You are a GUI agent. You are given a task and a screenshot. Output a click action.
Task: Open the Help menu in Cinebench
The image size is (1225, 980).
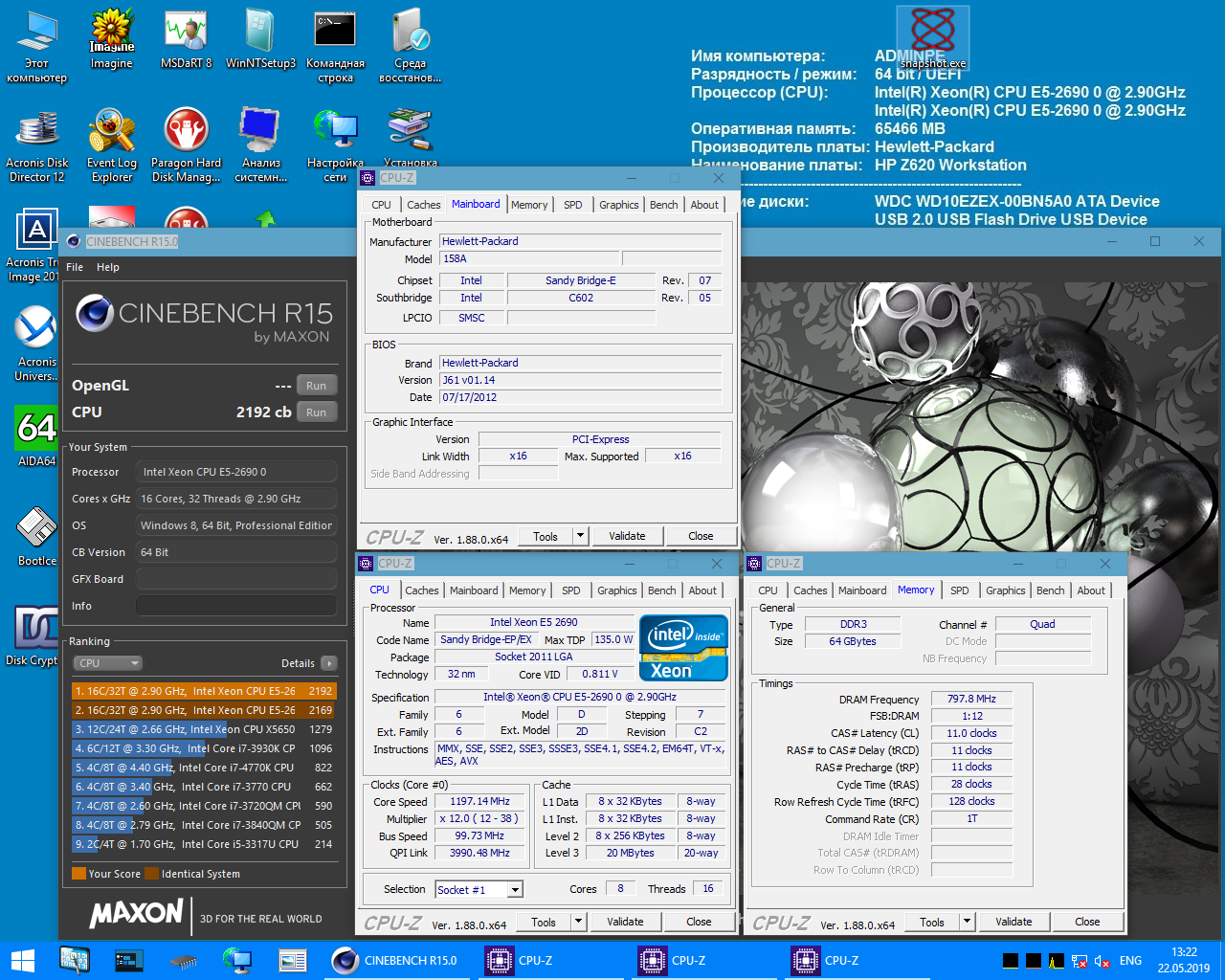pyautogui.click(x=108, y=267)
